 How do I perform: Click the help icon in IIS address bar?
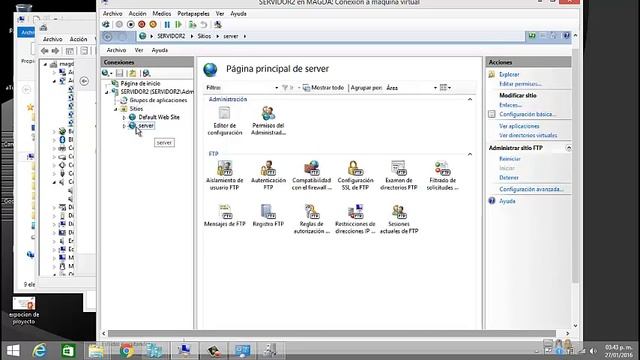pyautogui.click(x=566, y=36)
